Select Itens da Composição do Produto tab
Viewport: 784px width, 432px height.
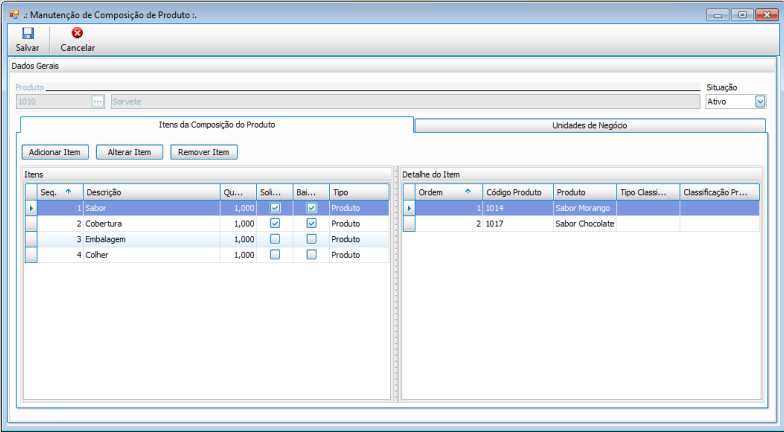[217, 124]
